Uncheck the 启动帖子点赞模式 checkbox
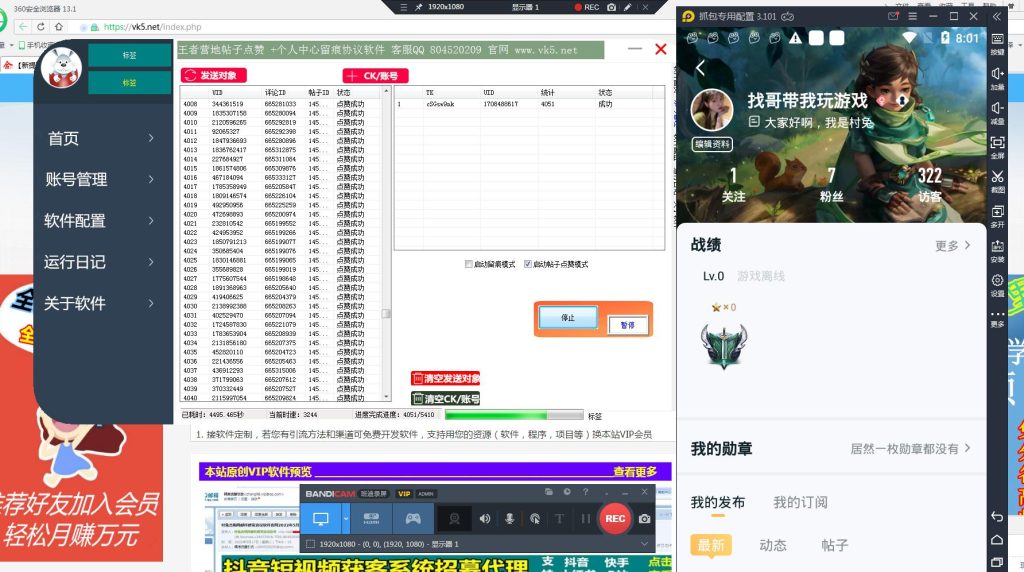This screenshot has height=572, width=1024. [529, 265]
